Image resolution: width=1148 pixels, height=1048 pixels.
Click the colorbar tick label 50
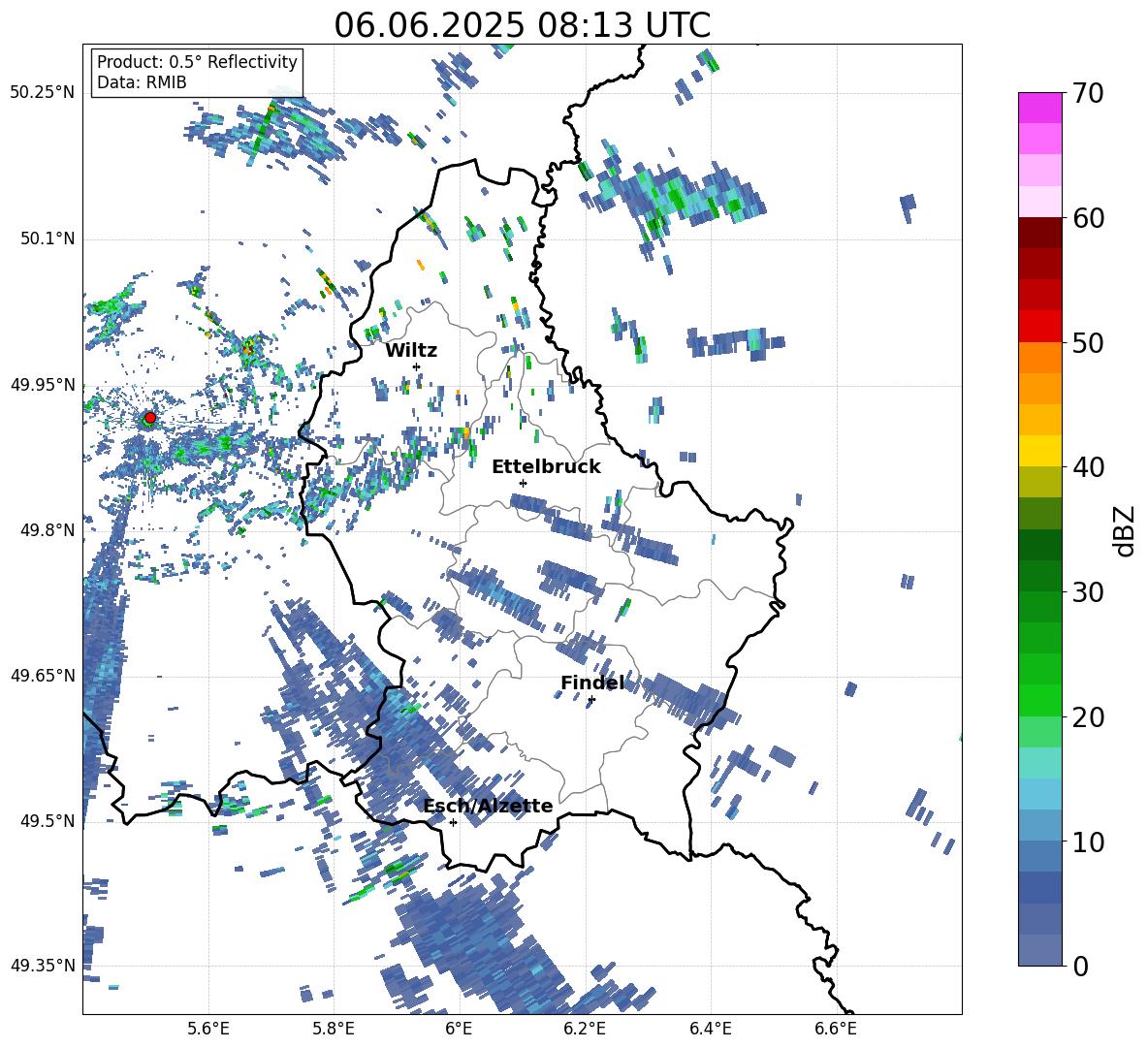coord(1088,342)
